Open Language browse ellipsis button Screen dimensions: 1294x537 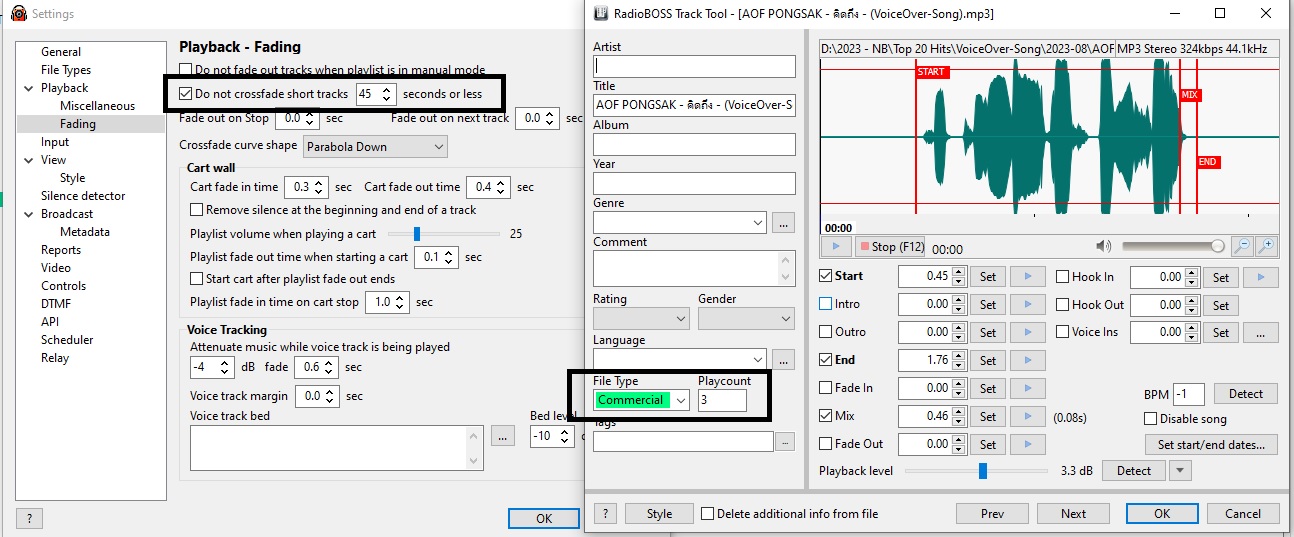783,358
